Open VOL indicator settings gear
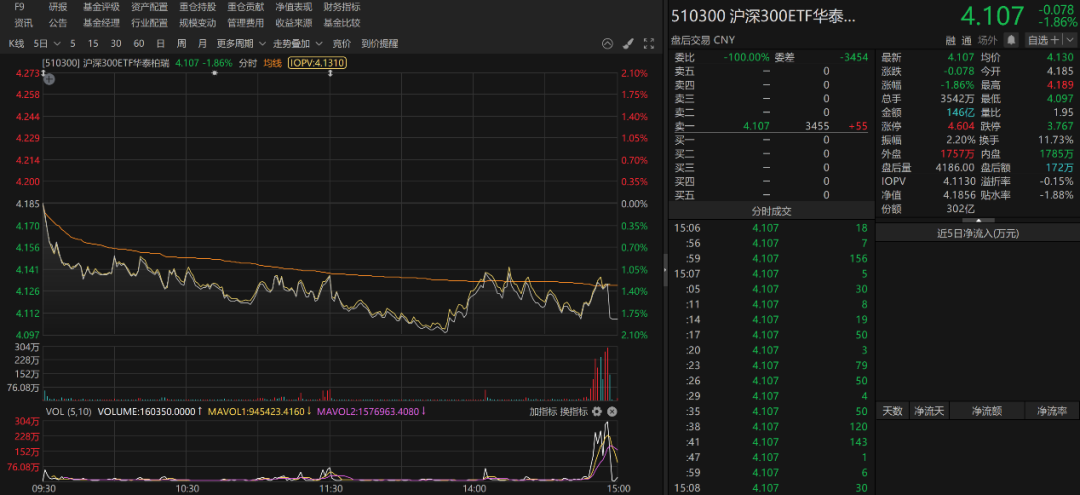This screenshot has width=1080, height=495. (x=597, y=412)
